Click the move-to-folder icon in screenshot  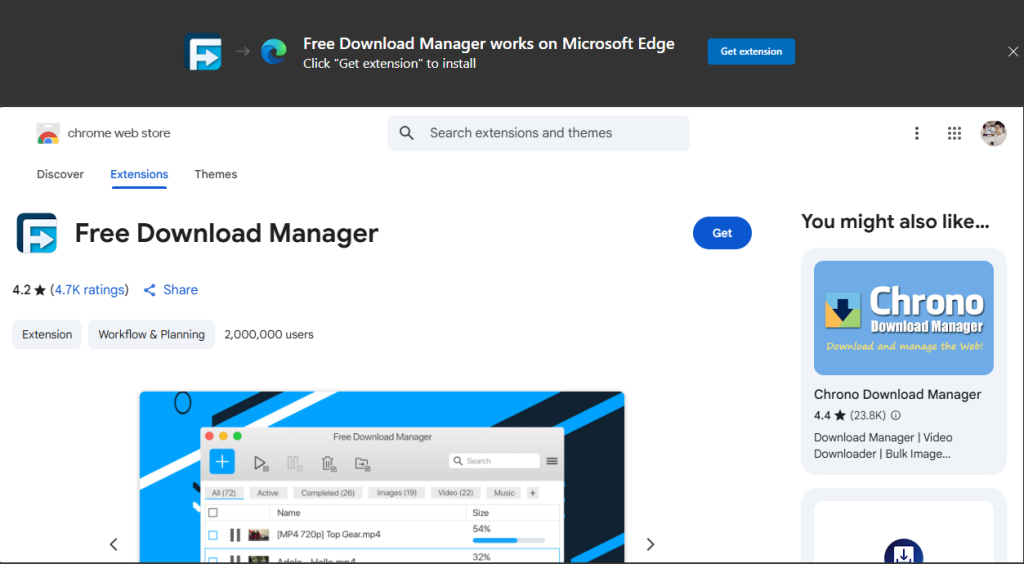click(x=362, y=463)
